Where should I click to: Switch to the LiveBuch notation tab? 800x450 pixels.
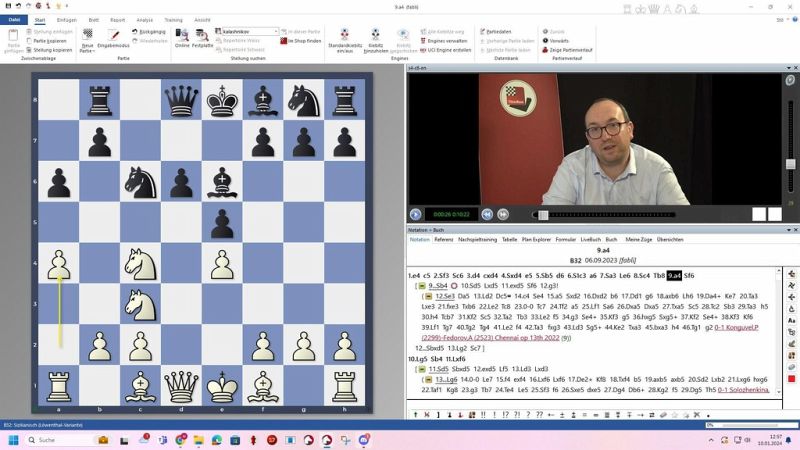592,240
